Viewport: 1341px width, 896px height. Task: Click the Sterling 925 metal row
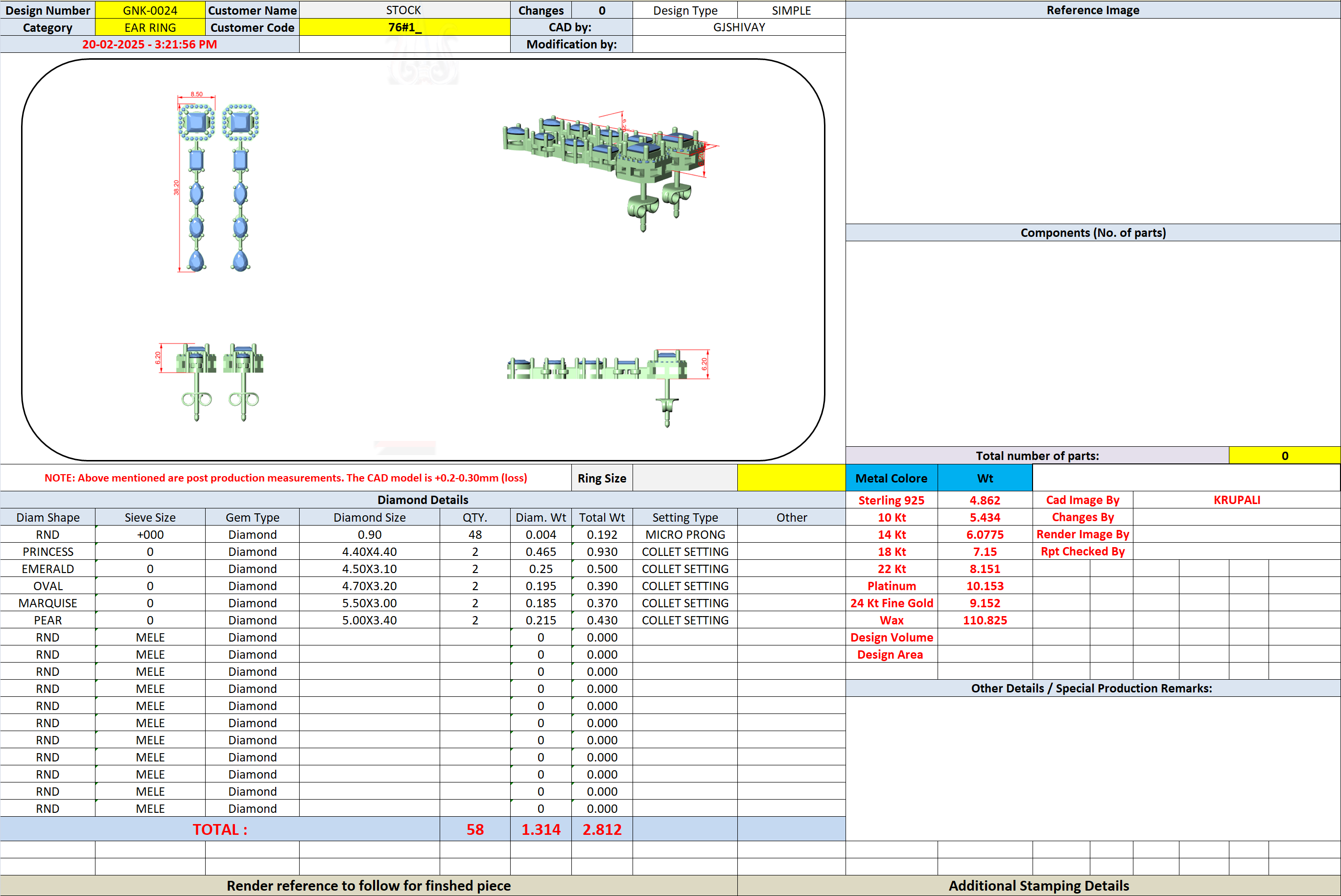(x=891, y=500)
